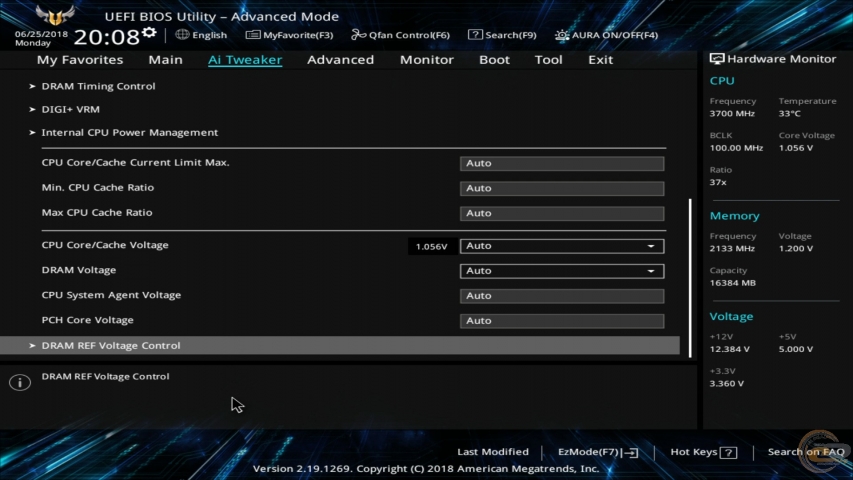Expand DIGI+ VRM submenu arrow
The image size is (853, 480).
32,109
